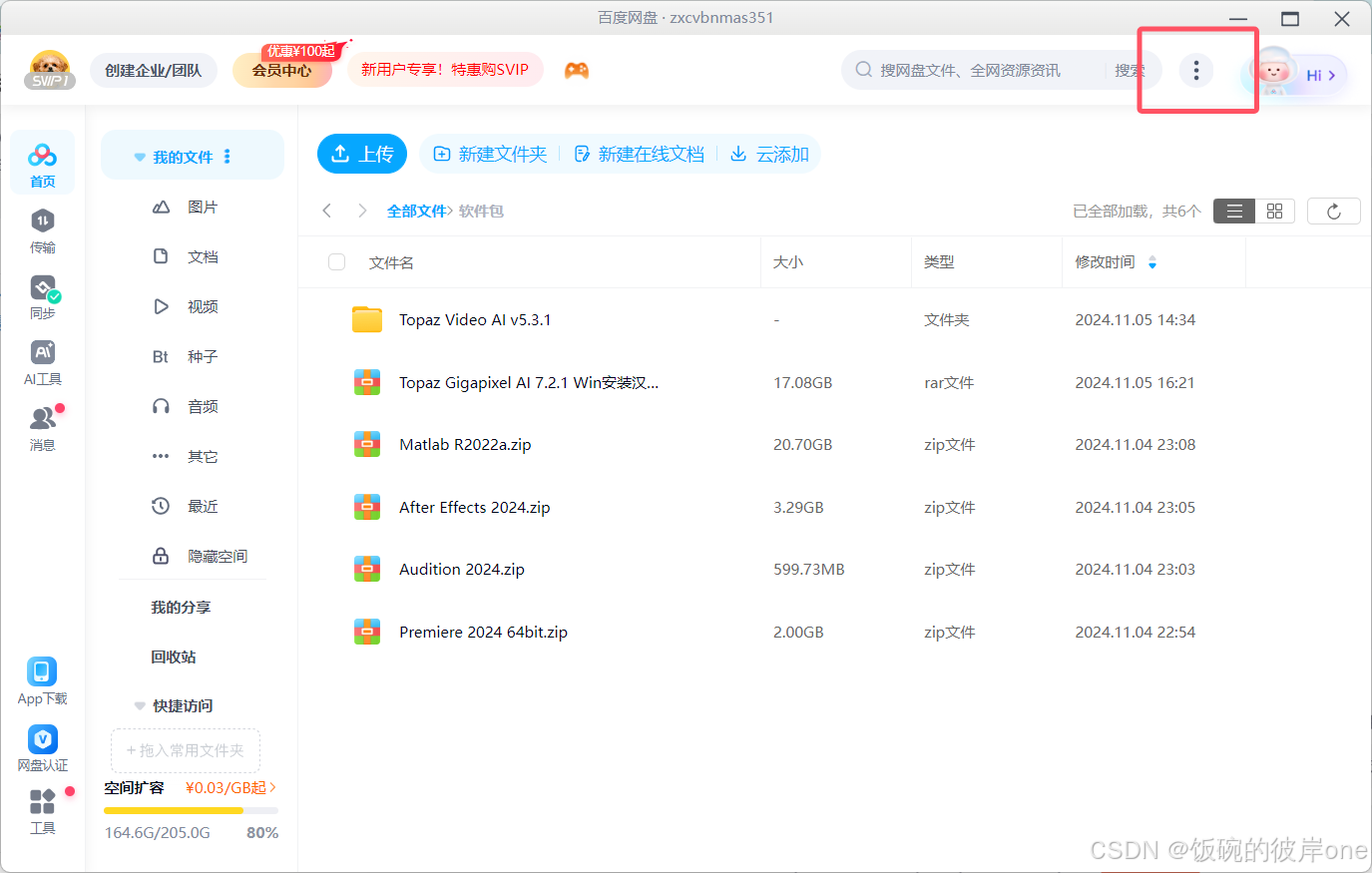Open 回收站 recycle bin

click(x=174, y=656)
